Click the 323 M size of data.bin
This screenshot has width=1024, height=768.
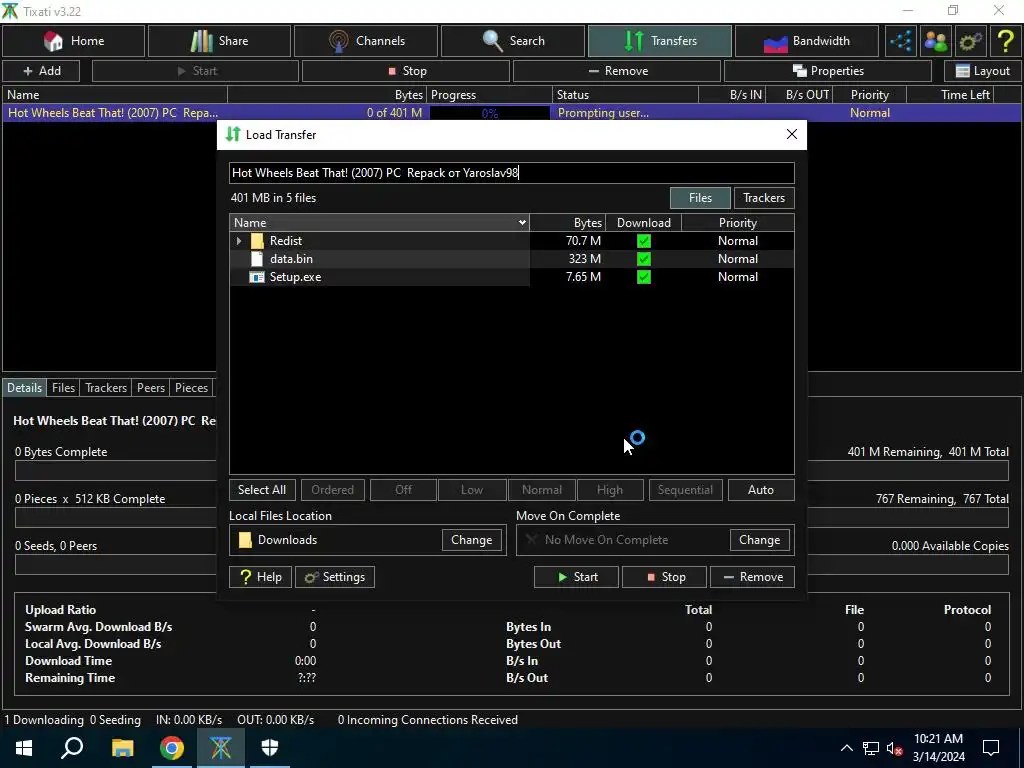[x=584, y=259]
